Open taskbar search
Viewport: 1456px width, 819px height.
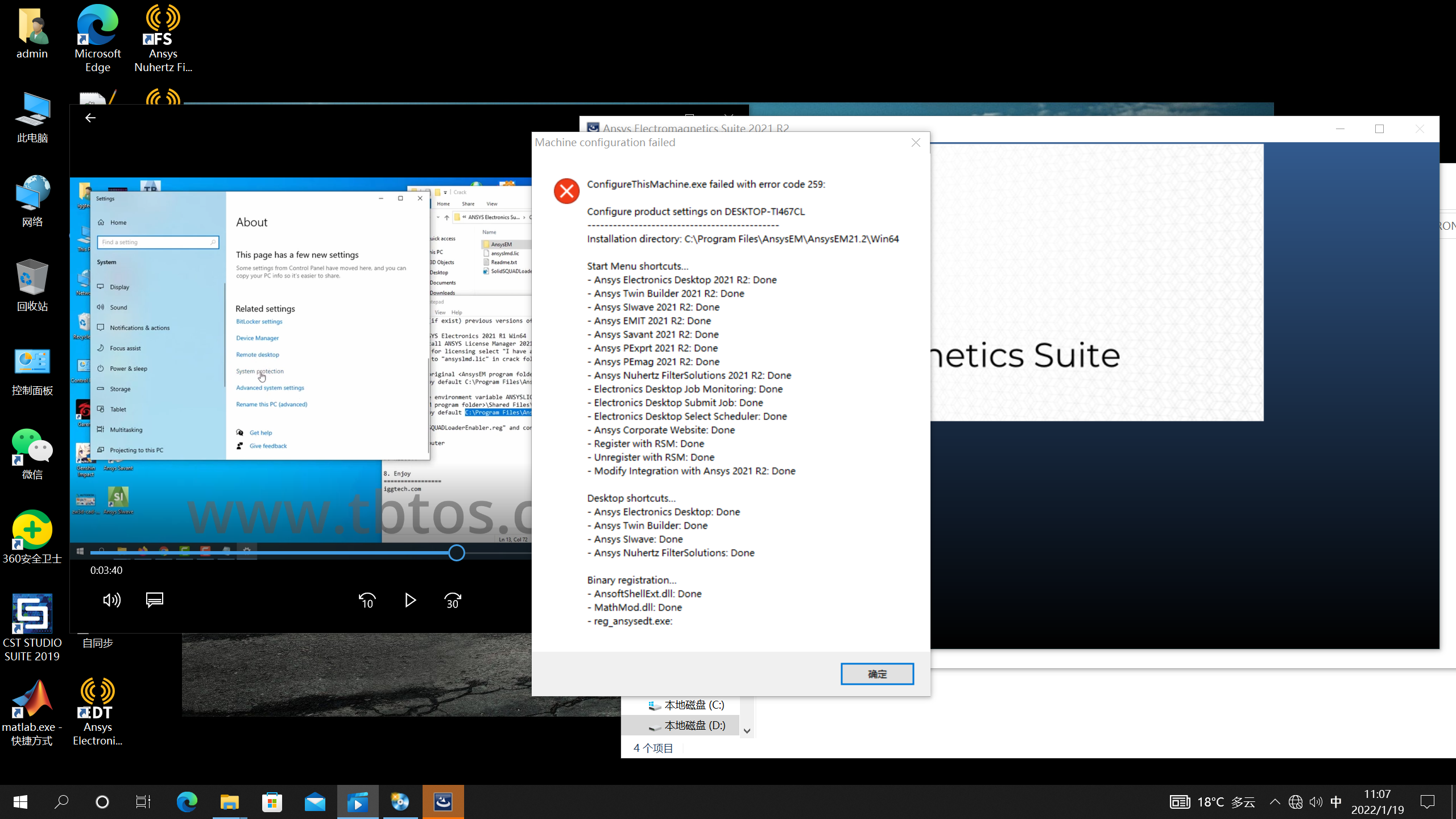tap(61, 802)
